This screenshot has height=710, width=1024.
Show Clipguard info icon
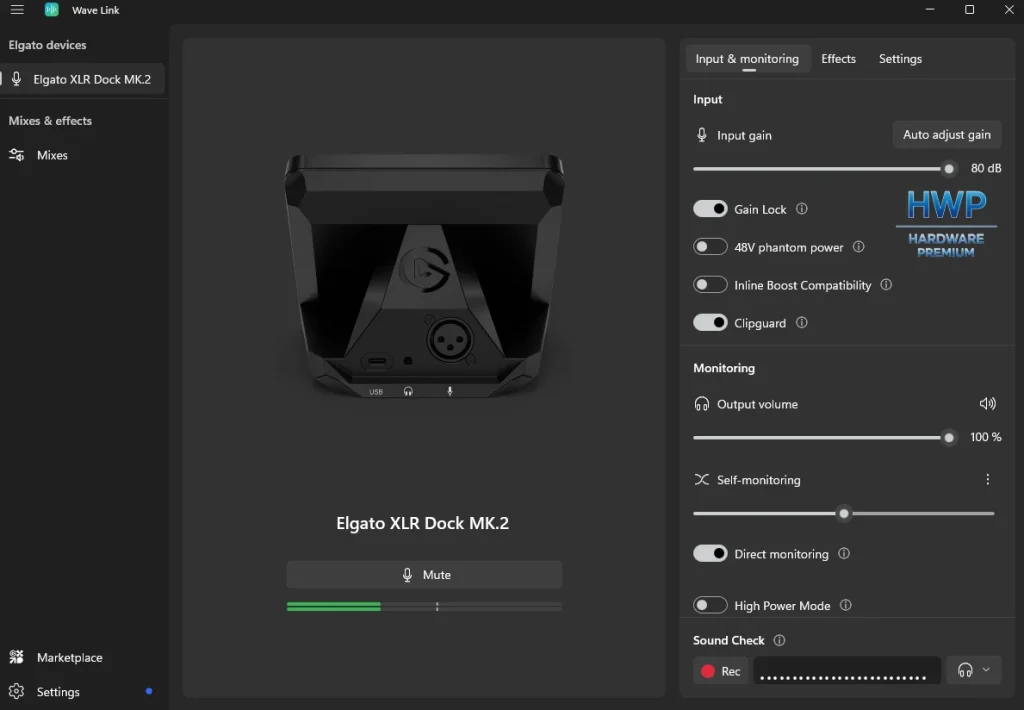tap(801, 323)
